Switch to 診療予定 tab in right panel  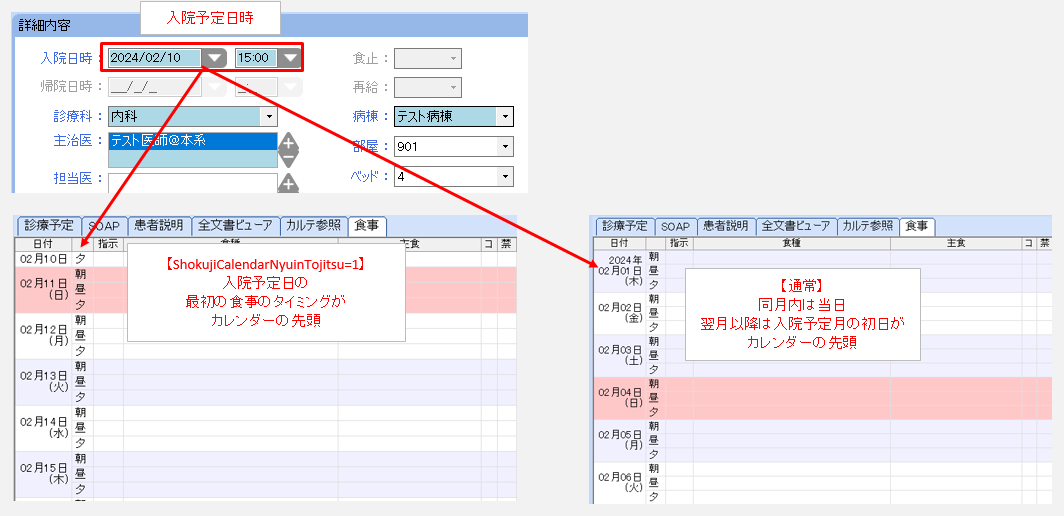pyautogui.click(x=626, y=226)
